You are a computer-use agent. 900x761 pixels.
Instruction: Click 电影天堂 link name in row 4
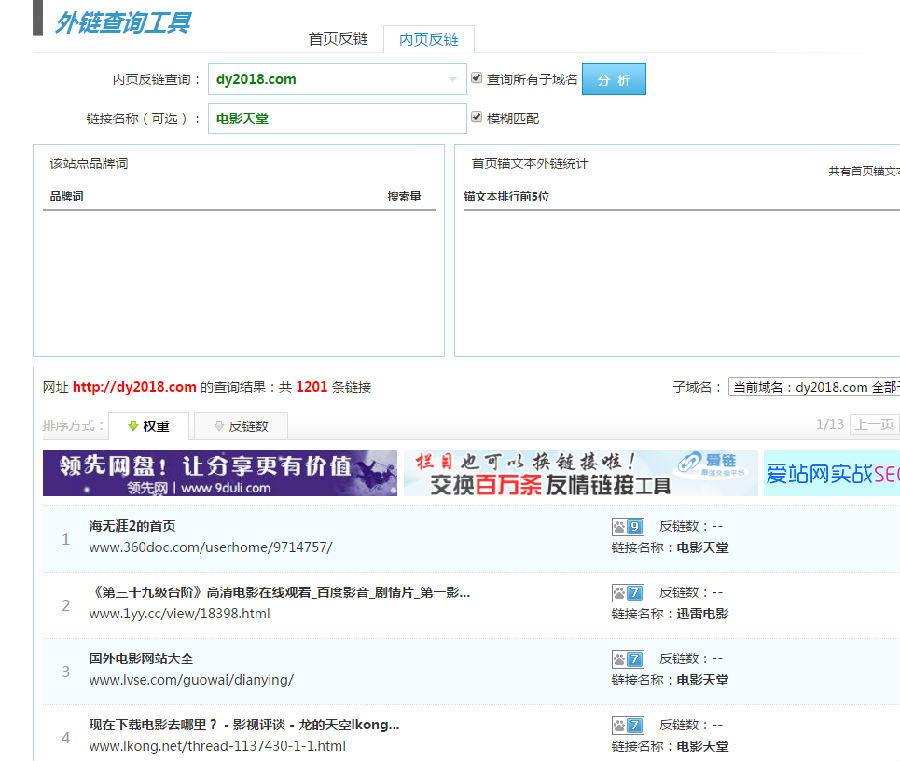click(x=702, y=747)
